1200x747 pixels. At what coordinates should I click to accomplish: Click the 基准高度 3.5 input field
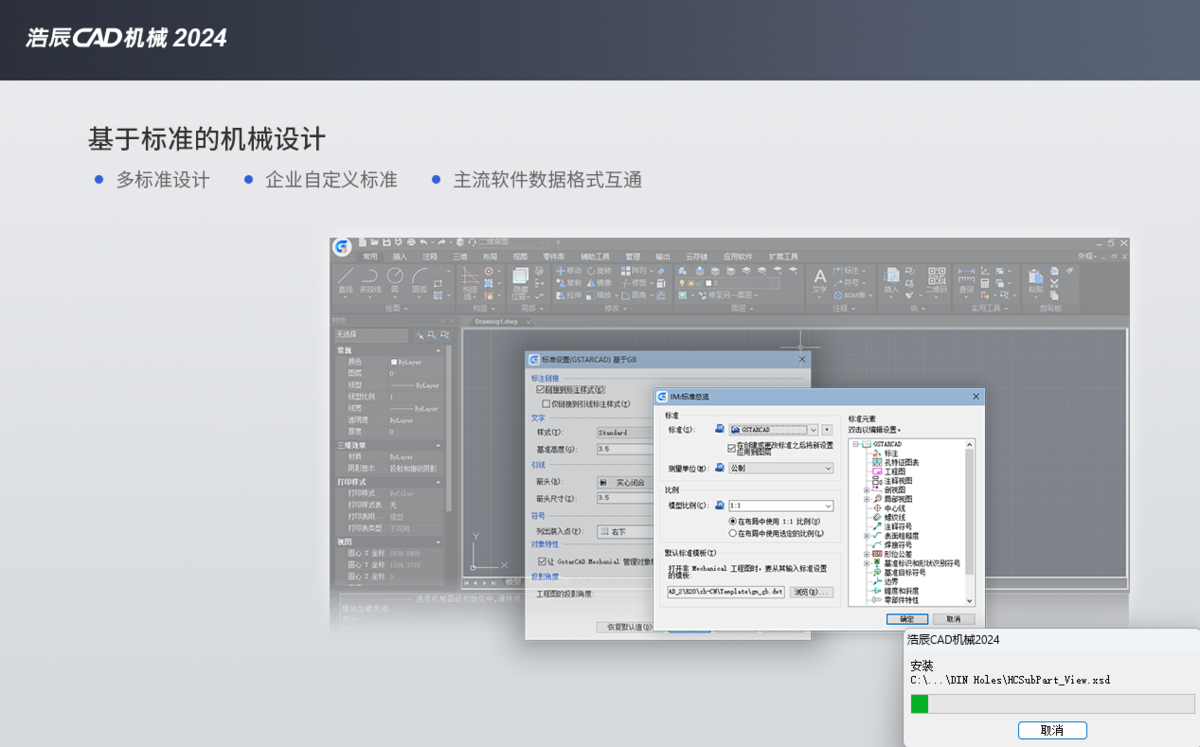tap(626, 450)
